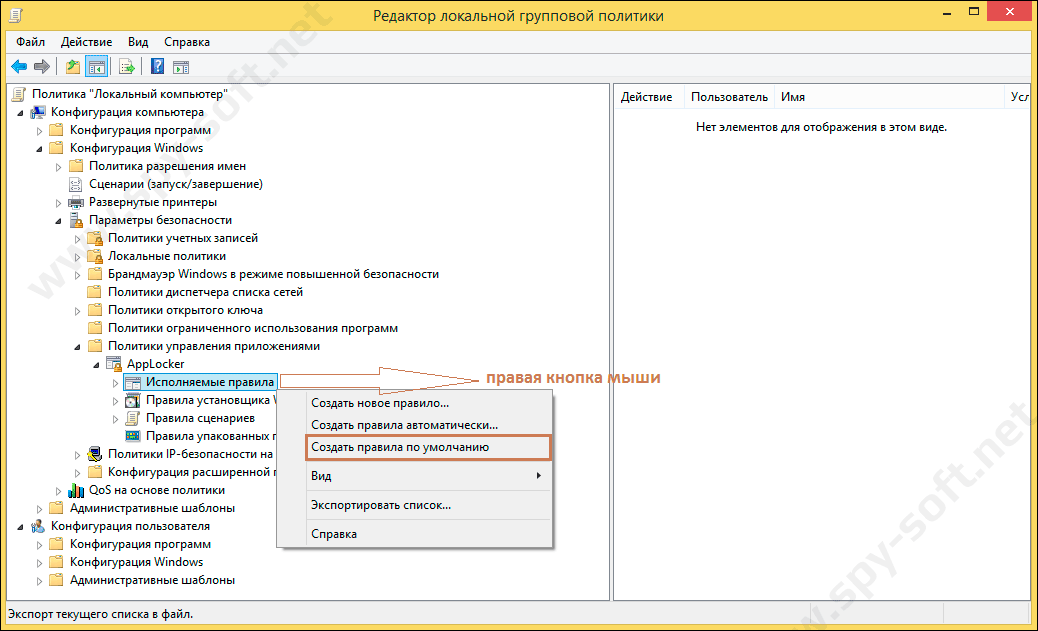This screenshot has height=631, width=1038.
Task: Select Политики диспетчера списка сетей tree item
Action: (205, 292)
